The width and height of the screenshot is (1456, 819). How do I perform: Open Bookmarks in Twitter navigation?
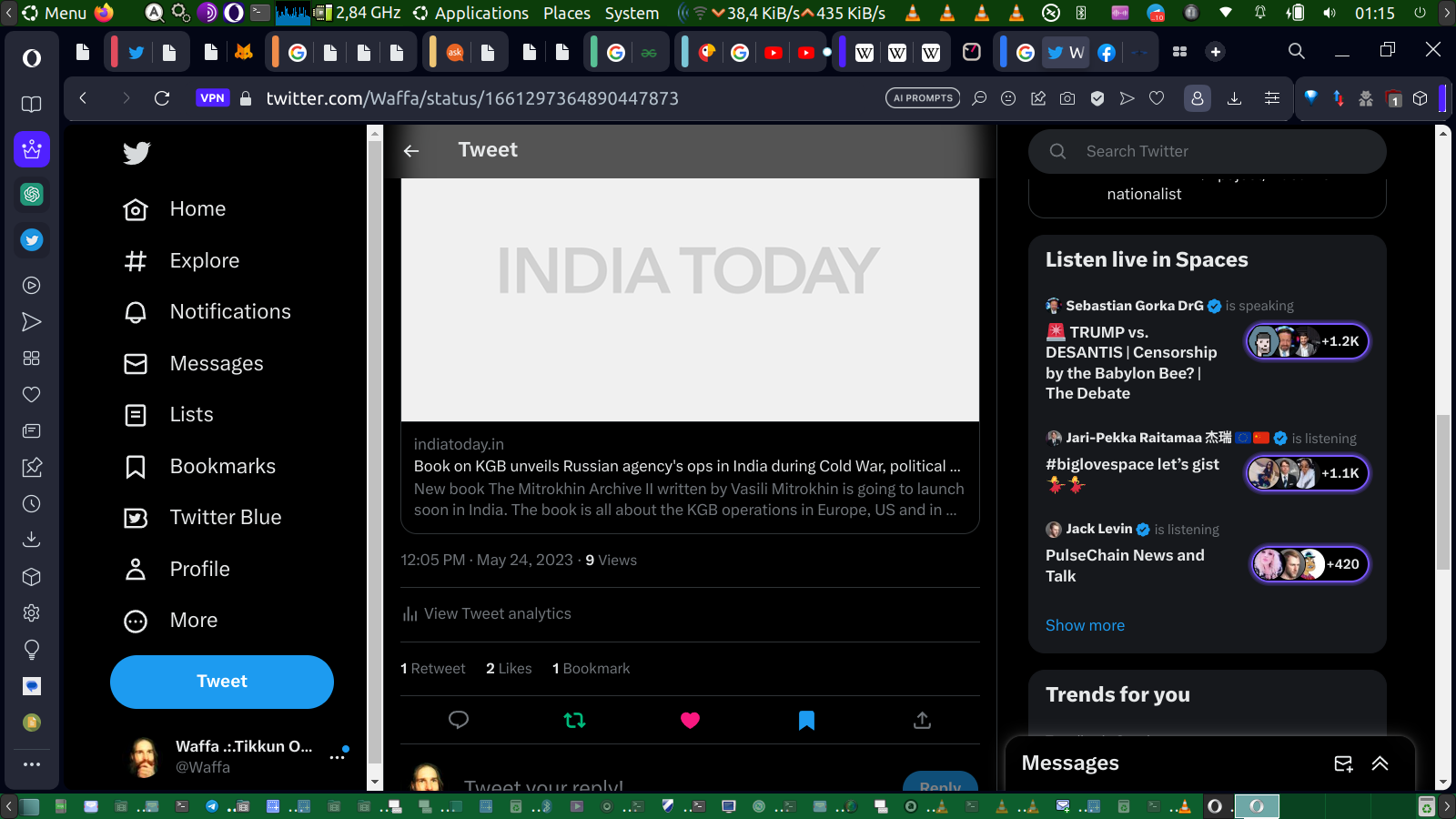(x=200, y=467)
